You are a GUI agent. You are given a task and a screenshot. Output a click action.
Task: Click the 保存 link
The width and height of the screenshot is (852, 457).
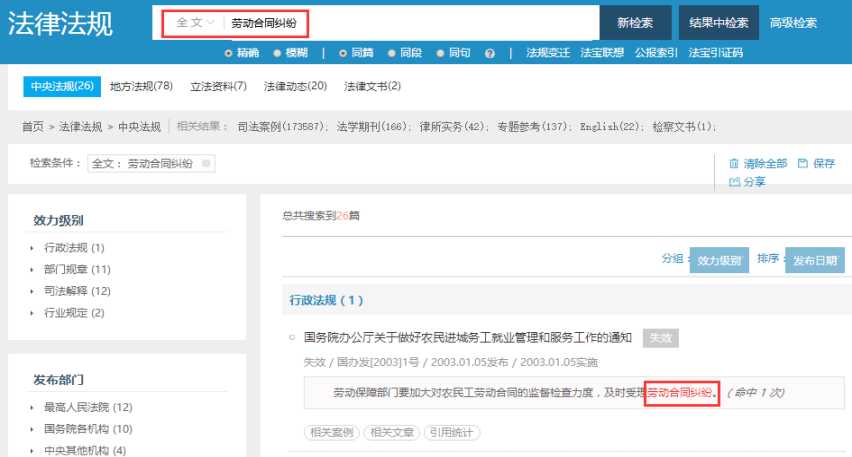point(824,164)
